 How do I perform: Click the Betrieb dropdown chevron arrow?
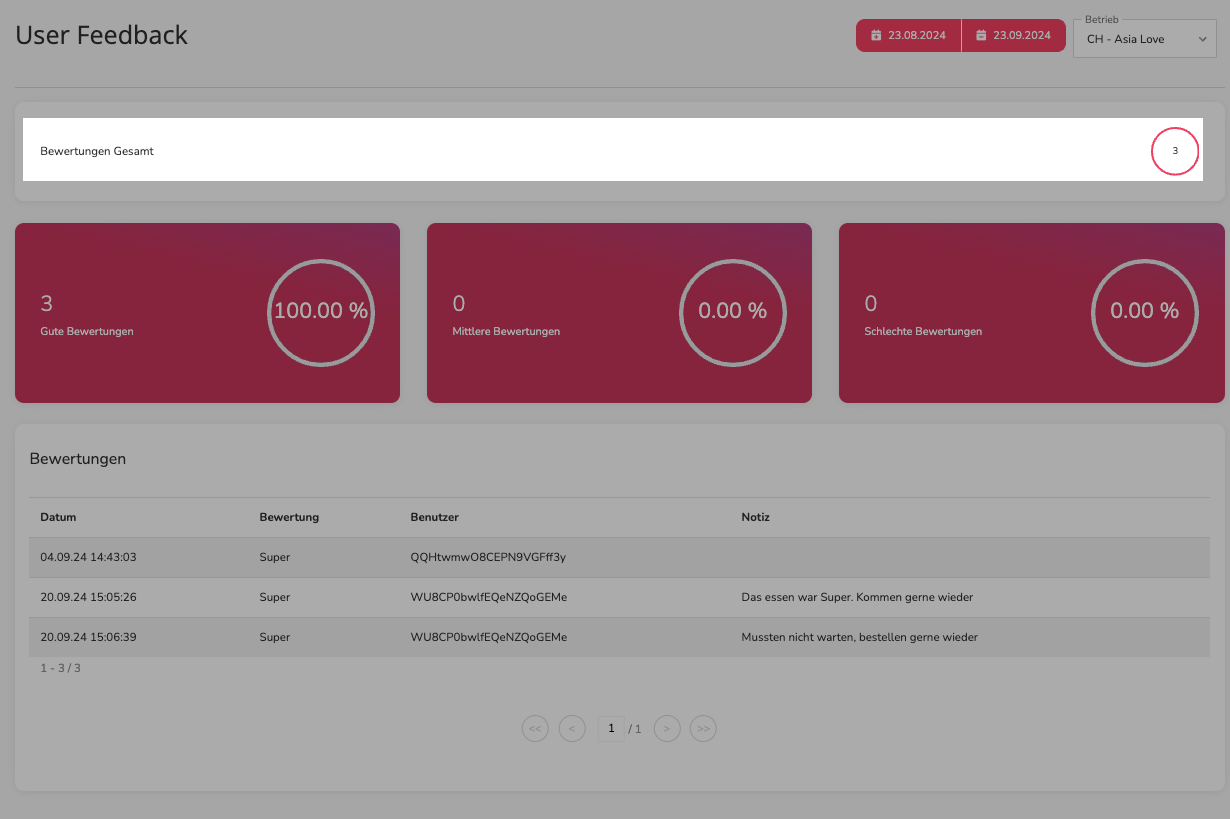point(1202,40)
